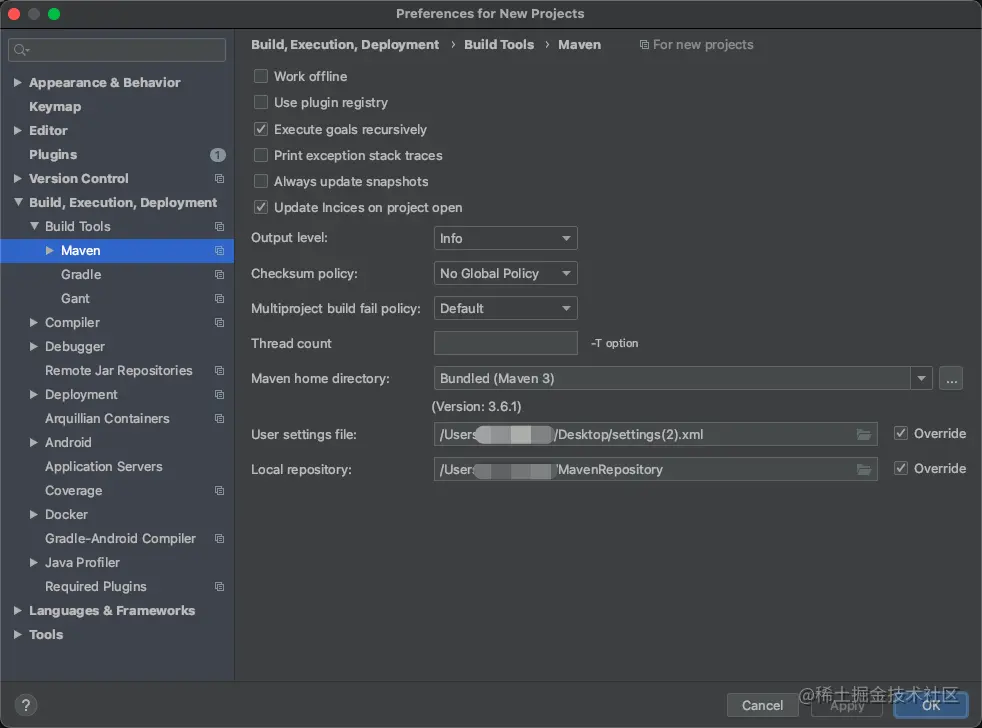The width and height of the screenshot is (982, 728).
Task: Collapse Build, Execution, Deployment section
Action: click(x=18, y=202)
